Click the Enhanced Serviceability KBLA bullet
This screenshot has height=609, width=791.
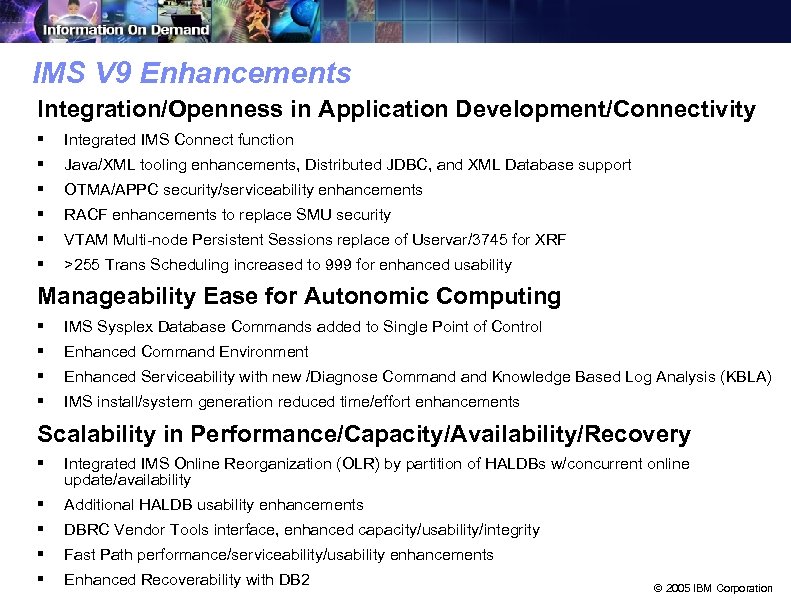click(418, 377)
